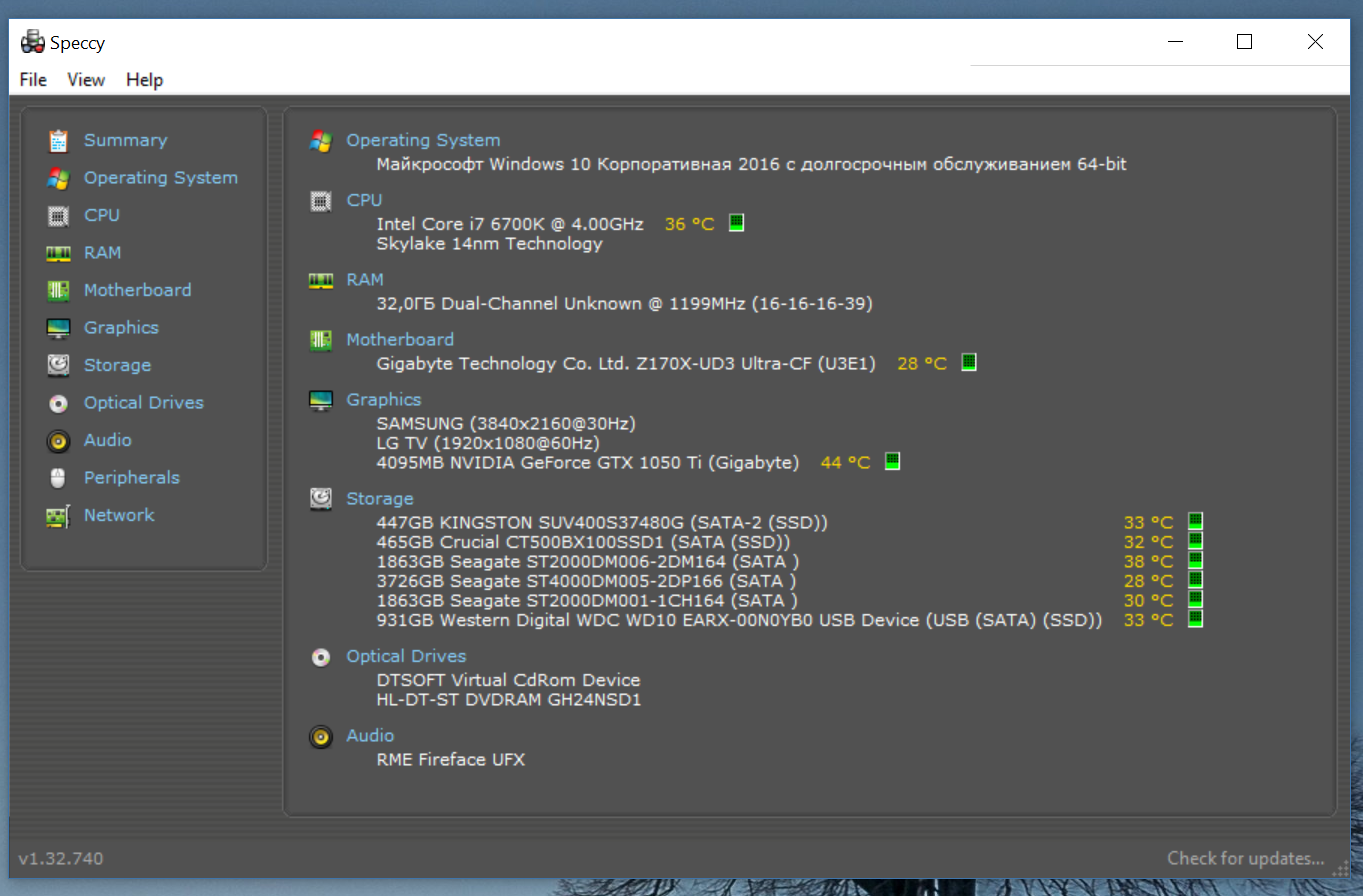This screenshot has height=896, width=1363.
Task: Click the CPU heading link in the summary
Action: pos(364,201)
